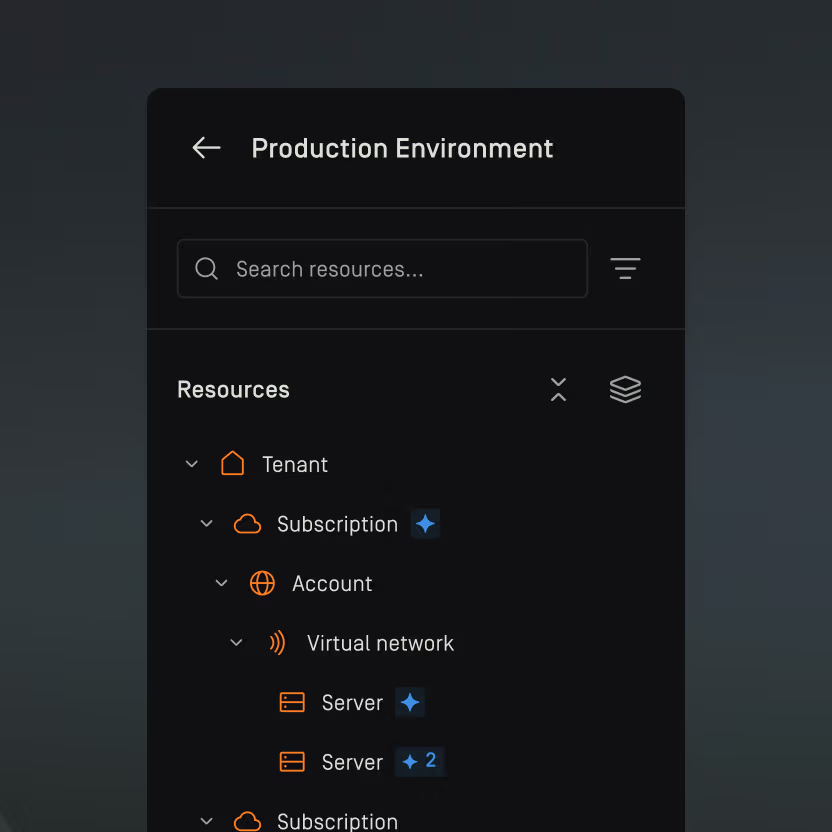The width and height of the screenshot is (832, 832).
Task: Open the Resources panel header
Action: (233, 389)
